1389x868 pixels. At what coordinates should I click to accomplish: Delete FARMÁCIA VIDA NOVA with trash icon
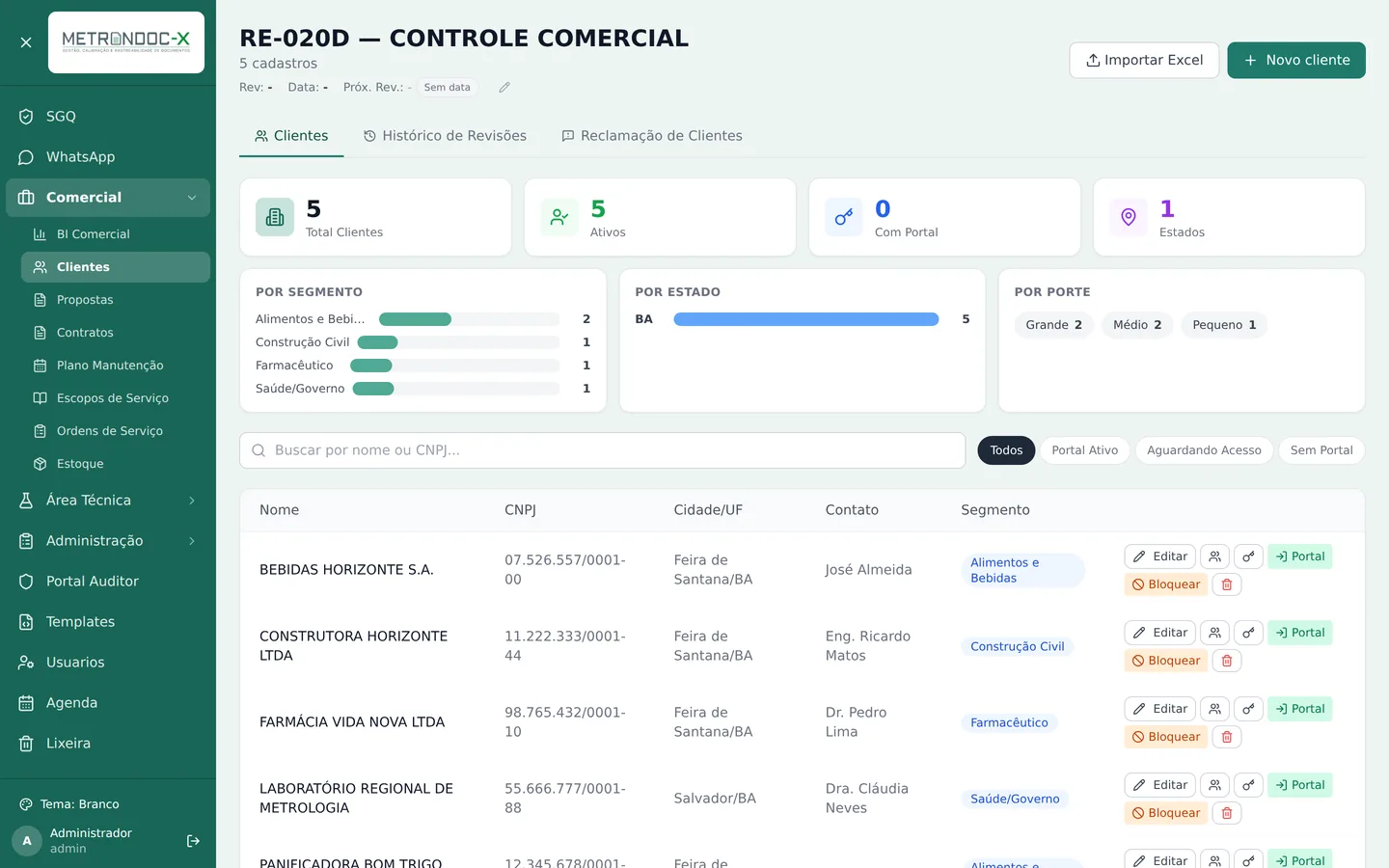1227,737
